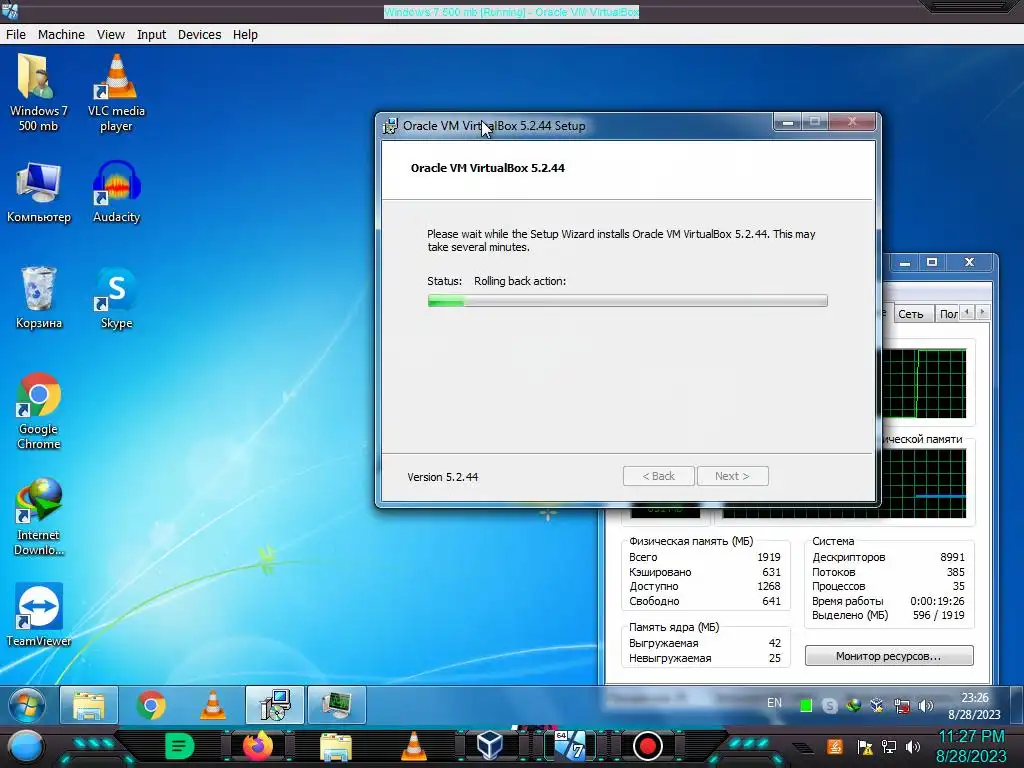Image resolution: width=1024 pixels, height=768 pixels.
Task: Open the File menu
Action: tap(16, 35)
